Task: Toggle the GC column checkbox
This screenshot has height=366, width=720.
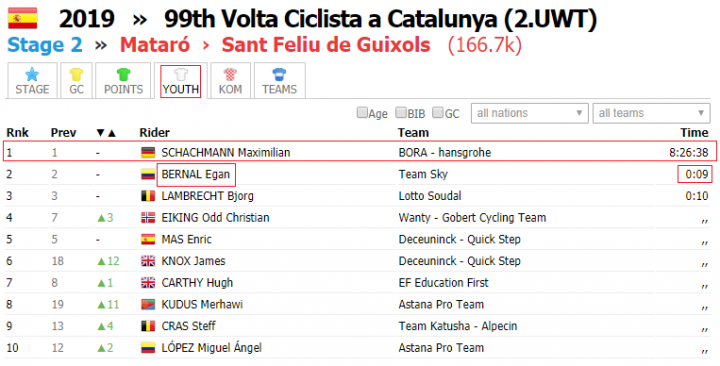Action: [x=438, y=113]
